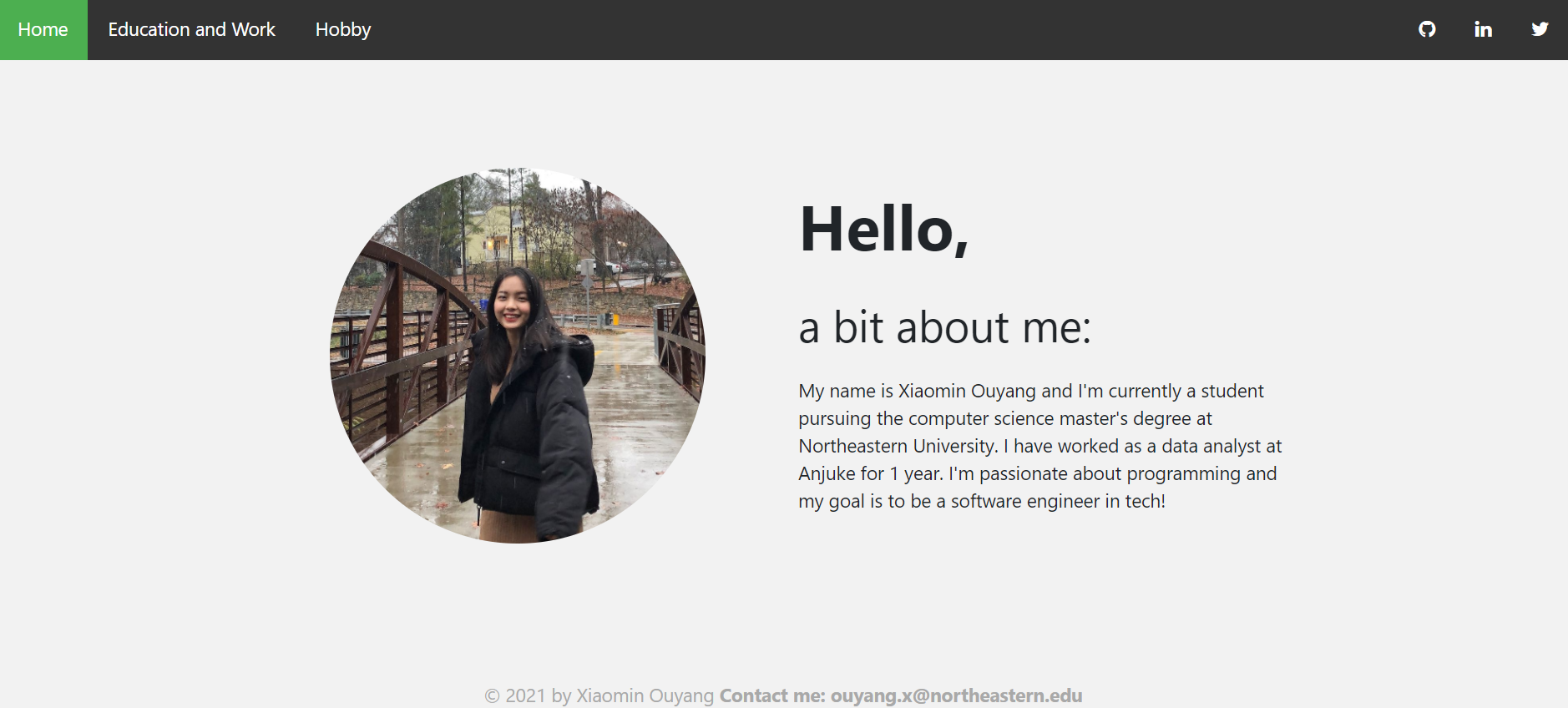Open the Education and Work page
Image resolution: width=1568 pixels, height=708 pixels.
click(x=191, y=30)
